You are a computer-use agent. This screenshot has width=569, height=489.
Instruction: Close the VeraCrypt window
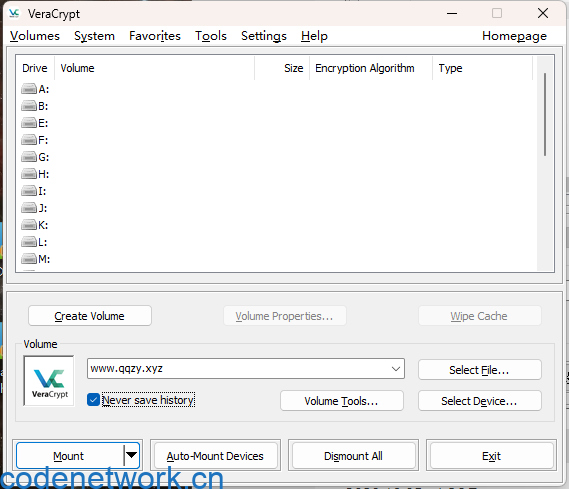(x=543, y=13)
